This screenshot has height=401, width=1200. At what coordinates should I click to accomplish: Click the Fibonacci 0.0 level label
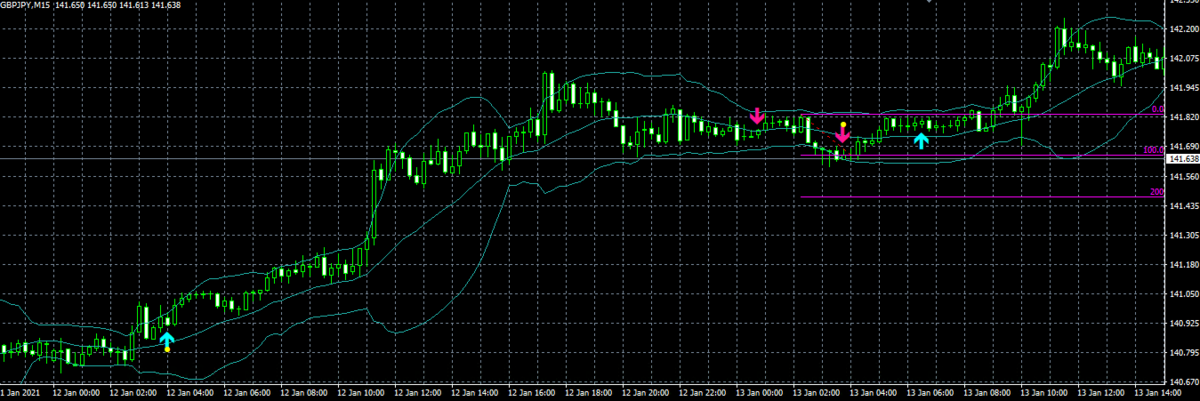[x=1157, y=109]
